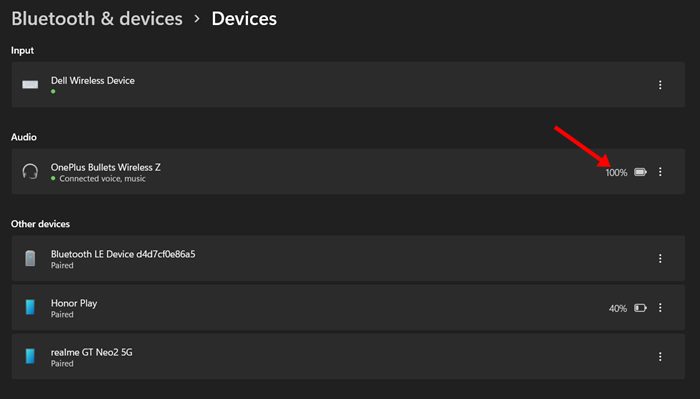Click the OnePlus 100% battery icon
700x399 pixels.
click(x=640, y=172)
